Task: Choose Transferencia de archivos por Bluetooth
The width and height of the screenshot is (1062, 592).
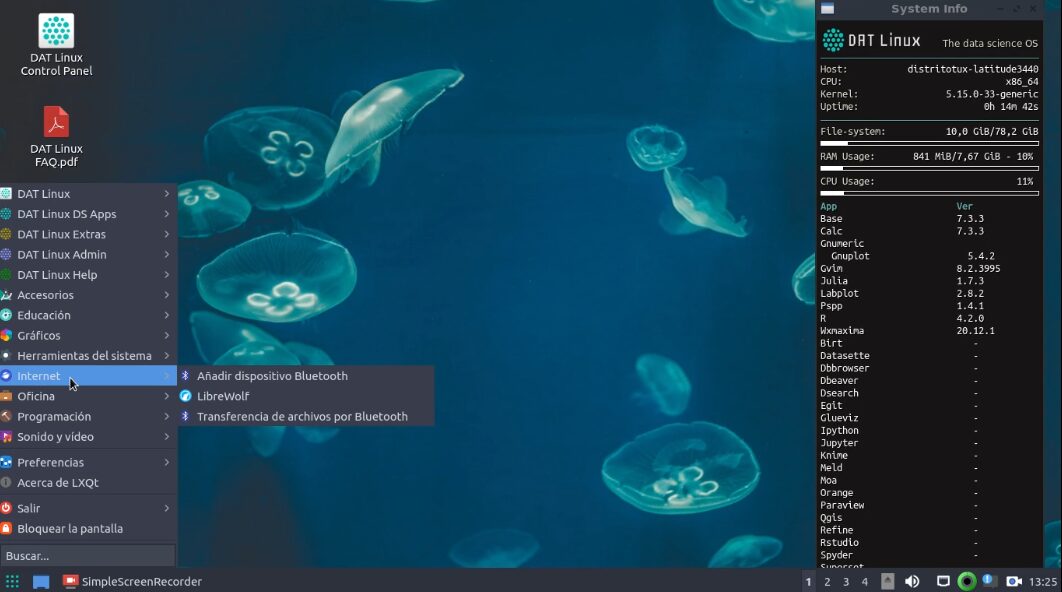Action: tap(302, 416)
